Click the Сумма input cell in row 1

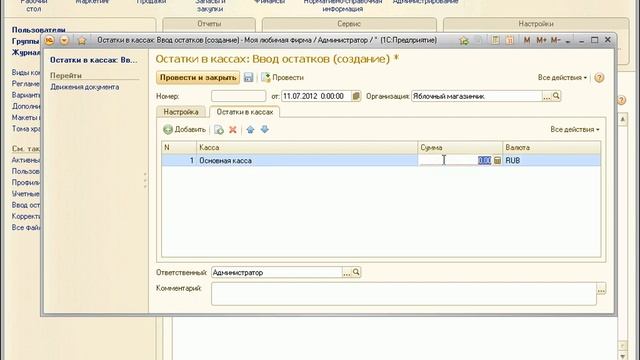tap(456, 160)
